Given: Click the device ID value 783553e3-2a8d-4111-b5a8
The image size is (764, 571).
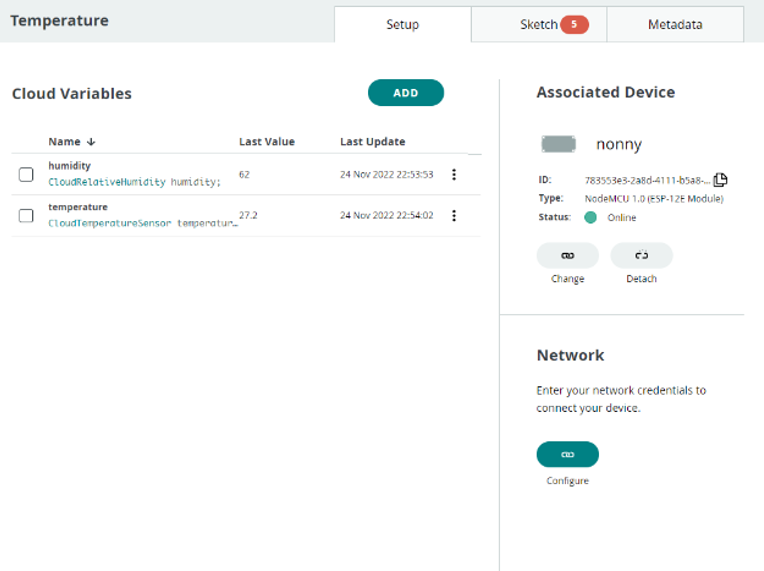Looking at the screenshot, I should coord(648,181).
